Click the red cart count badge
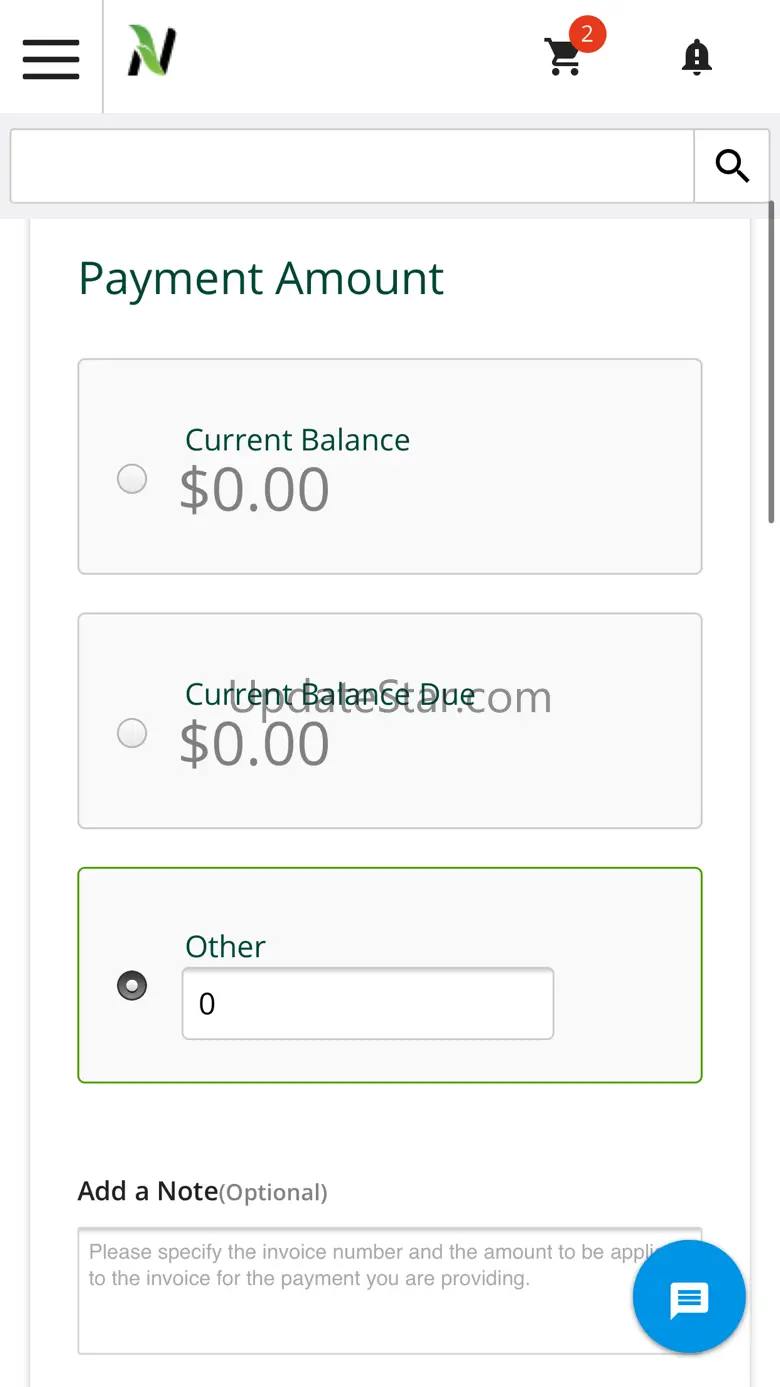 (x=587, y=35)
